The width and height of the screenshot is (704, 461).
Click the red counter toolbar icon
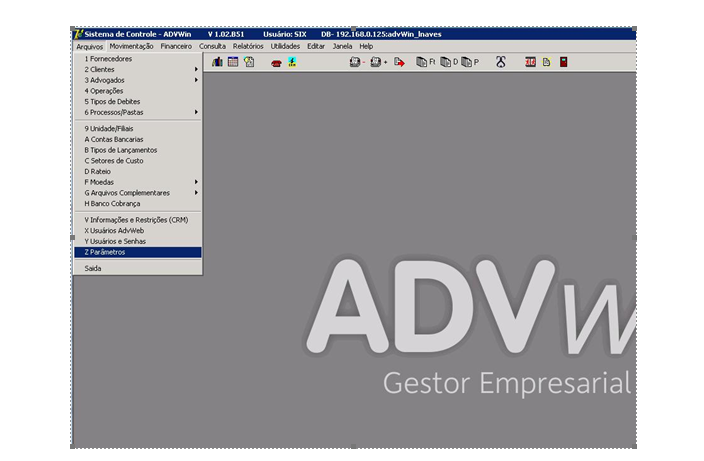point(530,62)
